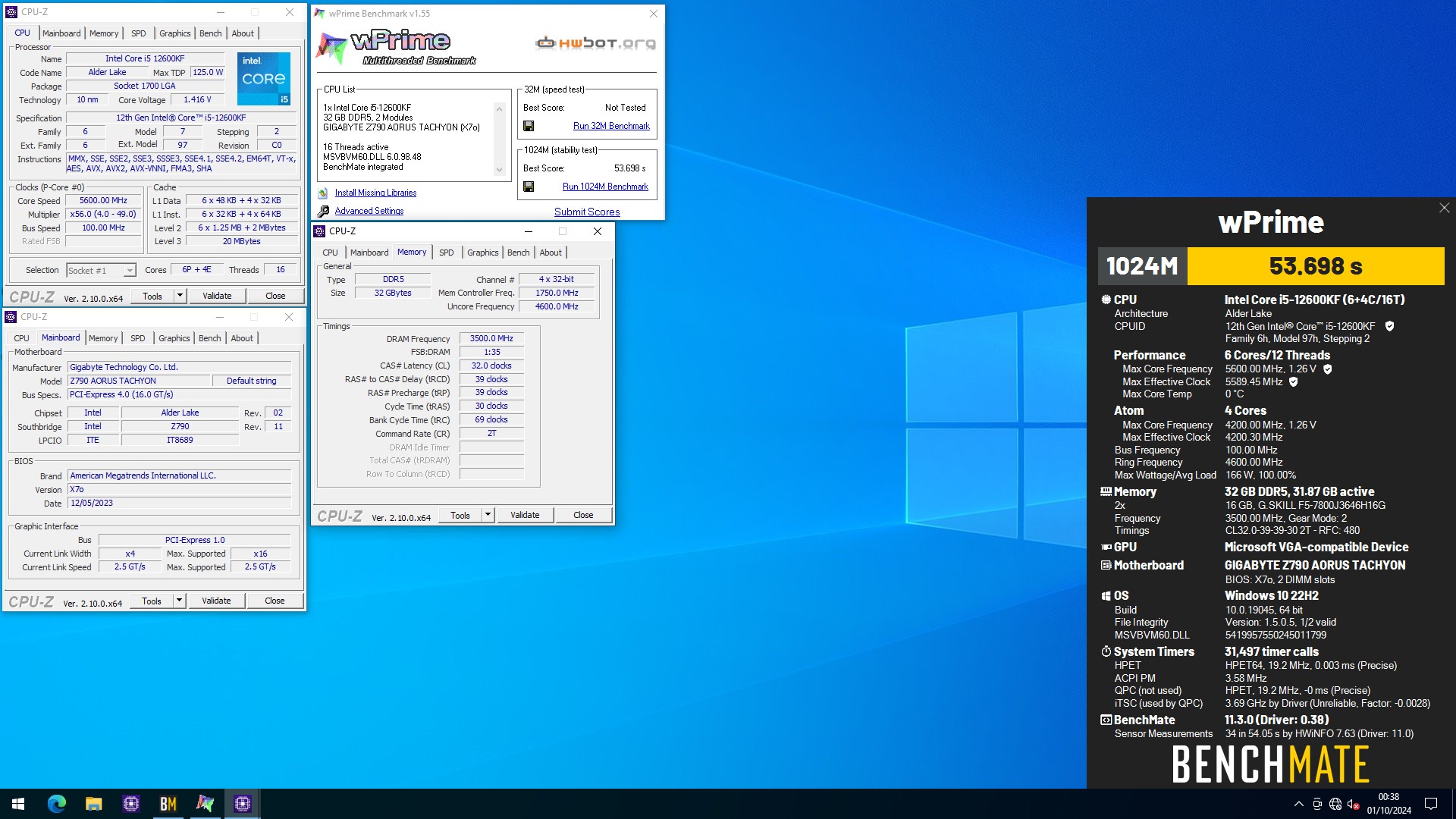Click the Intel Core i5 logo in CPU-Z
The image size is (1456, 819).
(x=263, y=78)
